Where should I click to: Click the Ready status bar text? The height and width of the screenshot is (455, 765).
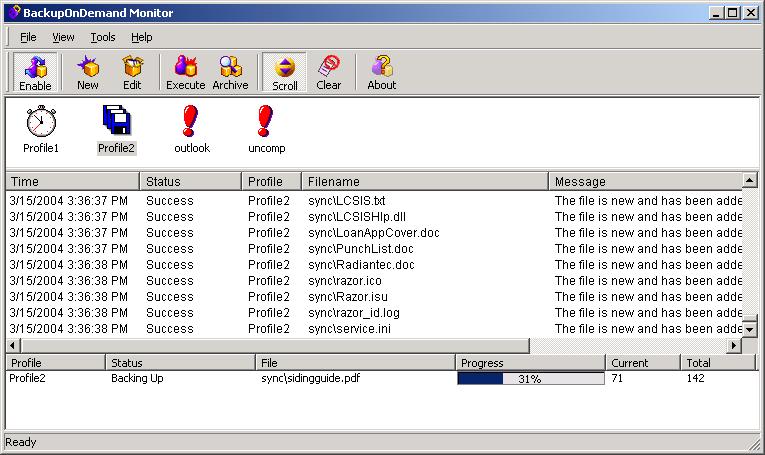[20, 442]
